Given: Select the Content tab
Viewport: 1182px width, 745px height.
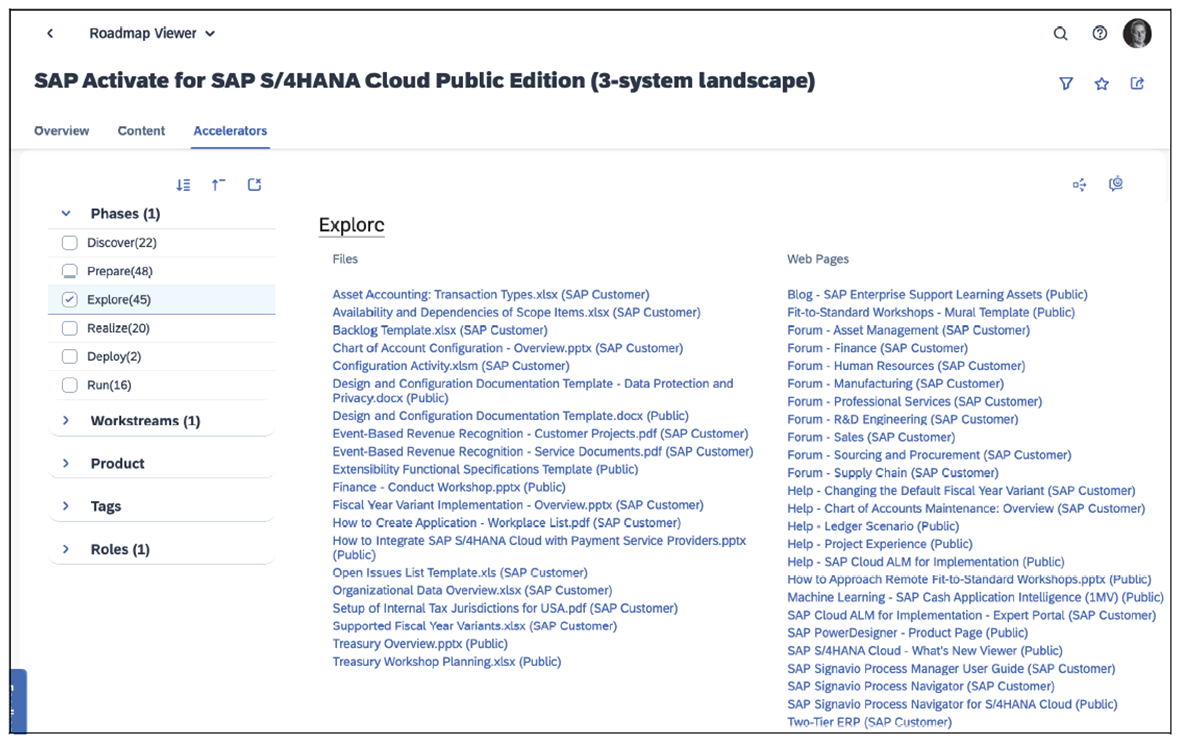Looking at the screenshot, I should tap(141, 130).
